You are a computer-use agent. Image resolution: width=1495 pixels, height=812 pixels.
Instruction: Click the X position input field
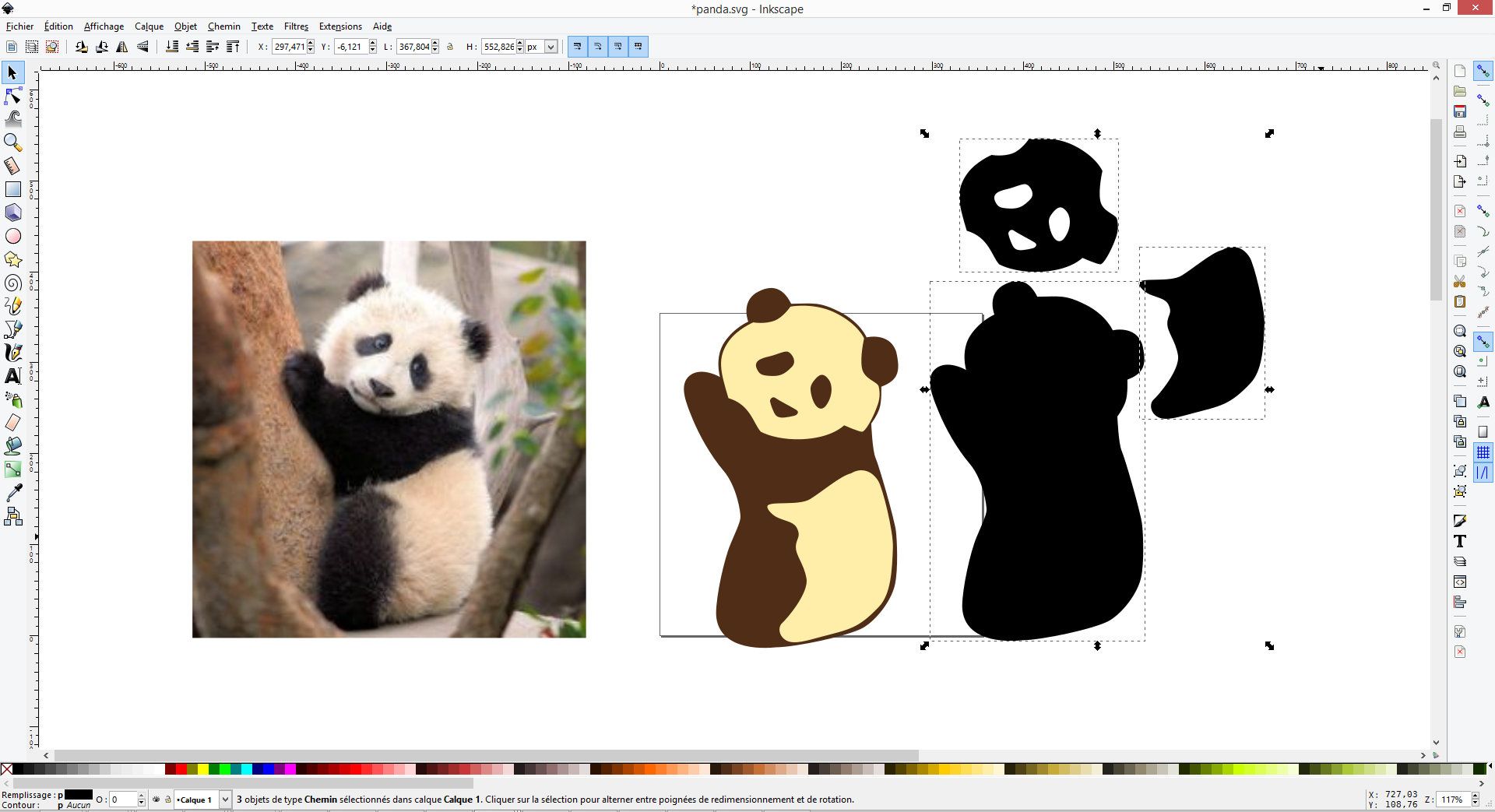pos(289,47)
